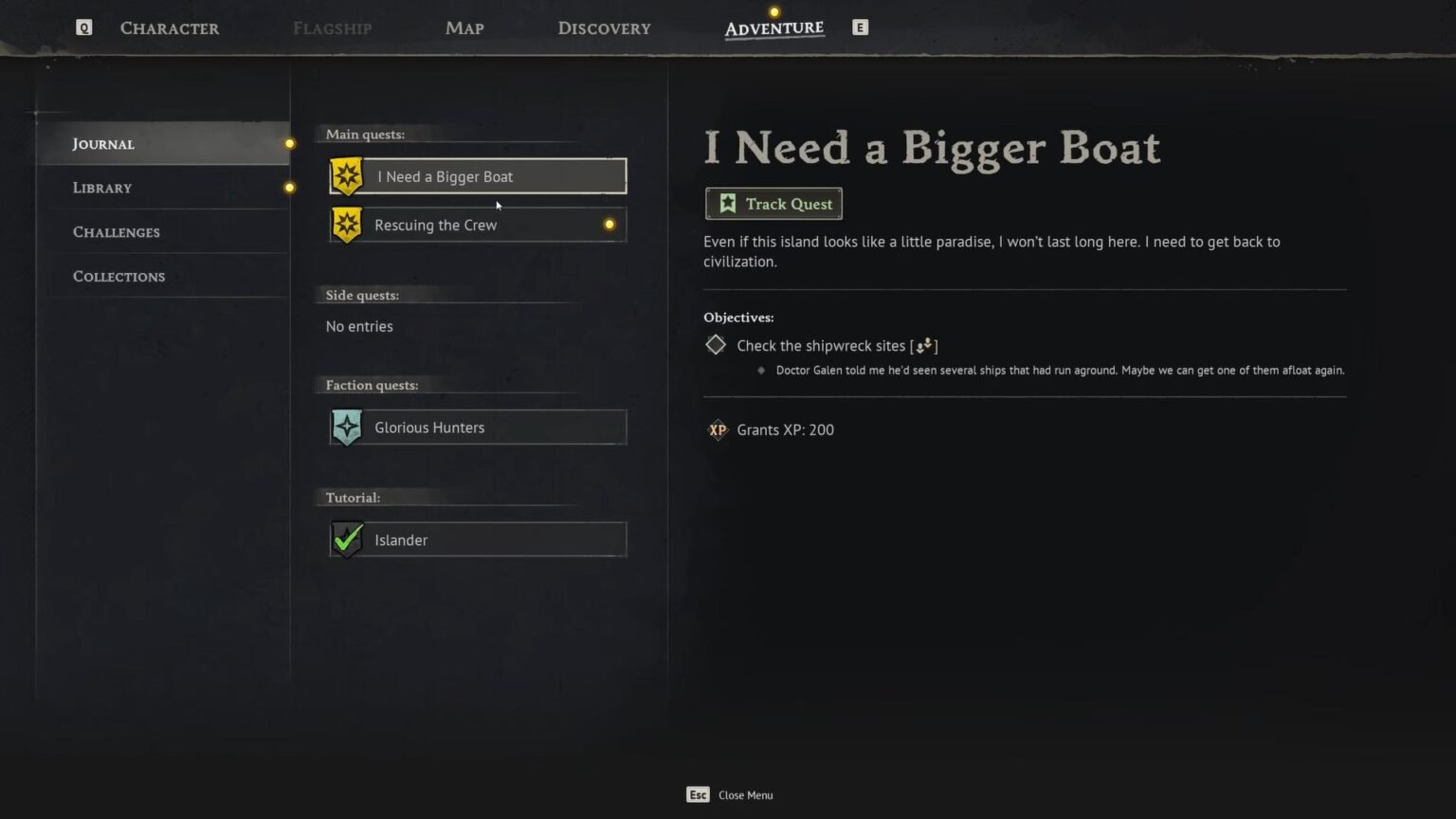This screenshot has height=819, width=1456.
Task: Click the yellow star badge beside Rescuing the Crew
Action: pos(347,225)
